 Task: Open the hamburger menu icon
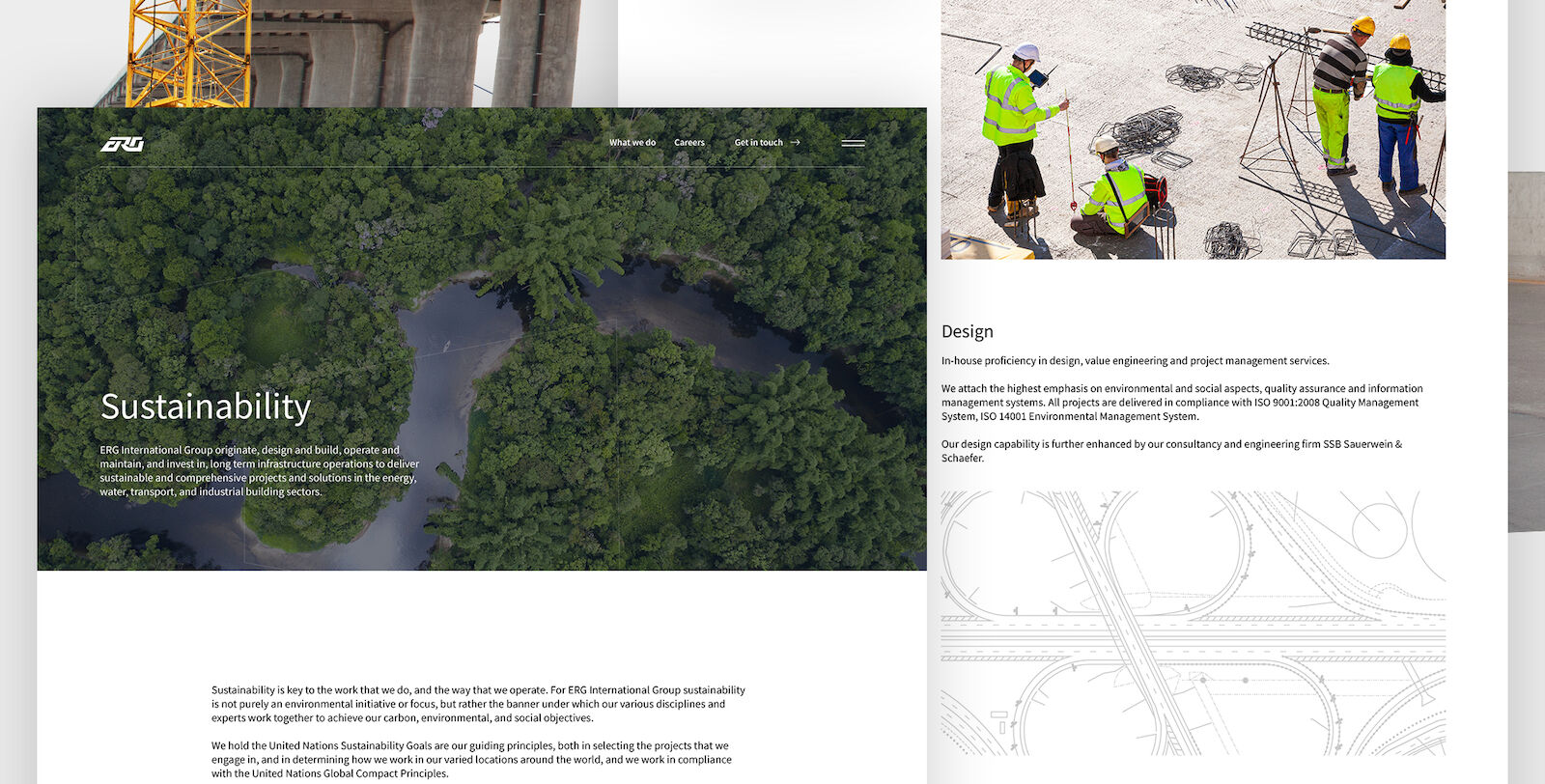853,143
